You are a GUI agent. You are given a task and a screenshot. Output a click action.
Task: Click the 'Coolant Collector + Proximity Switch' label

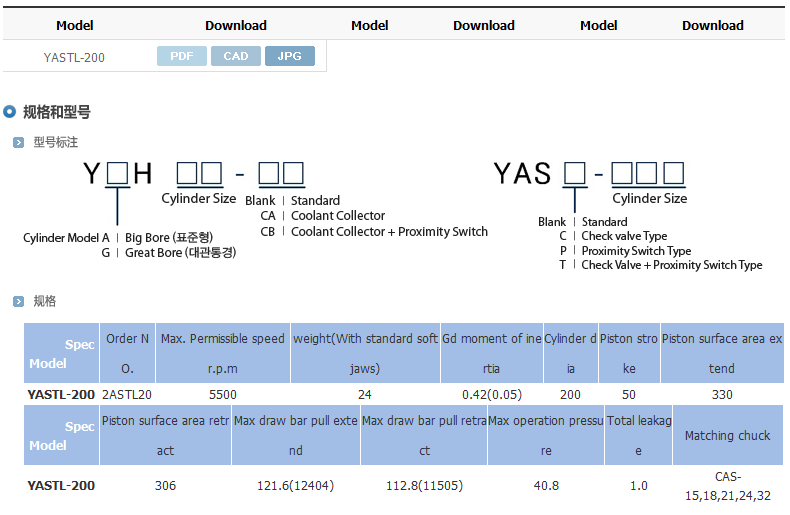click(389, 232)
